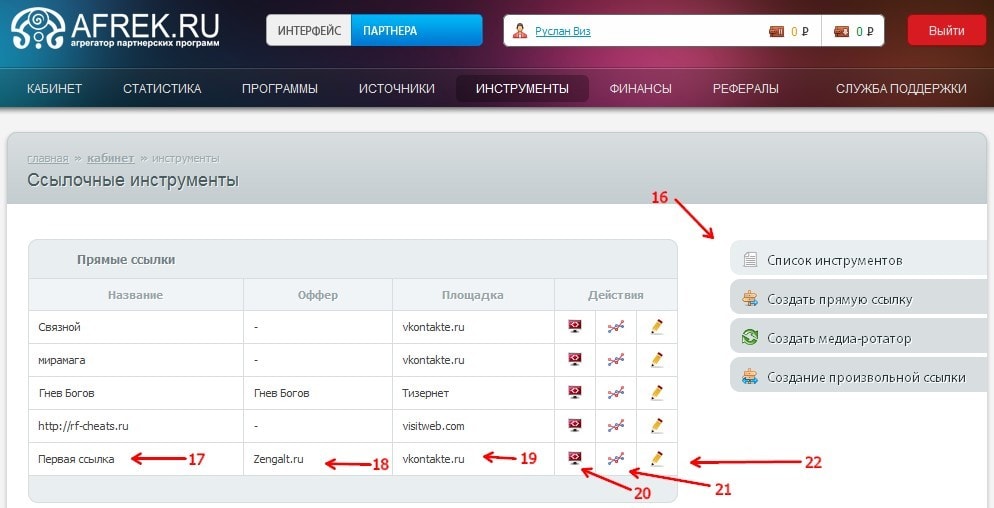This screenshot has width=994, height=508.
Task: Click the Оффер column header
Action: (x=318, y=295)
